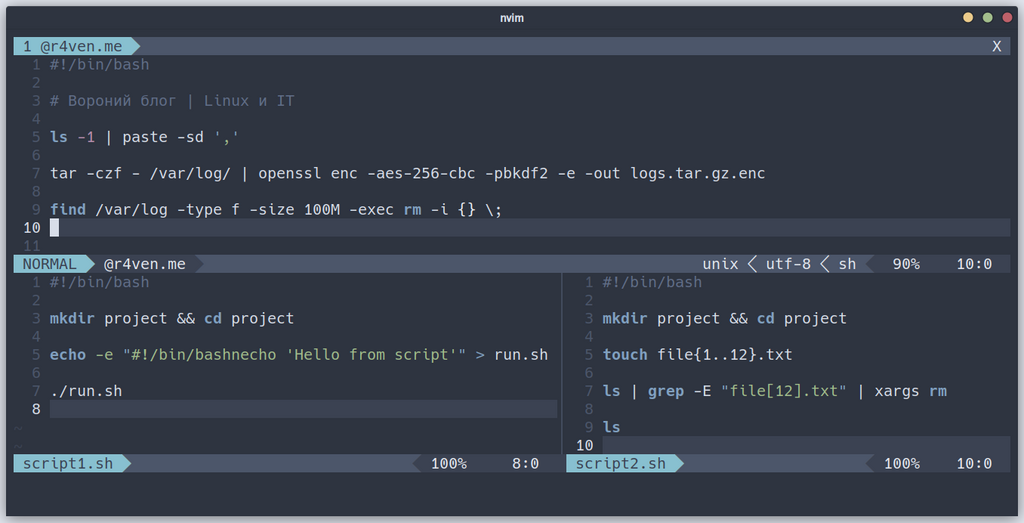The height and width of the screenshot is (523, 1024).
Task: Click 'echo' keyword in script1.sh
Action: [68, 355]
